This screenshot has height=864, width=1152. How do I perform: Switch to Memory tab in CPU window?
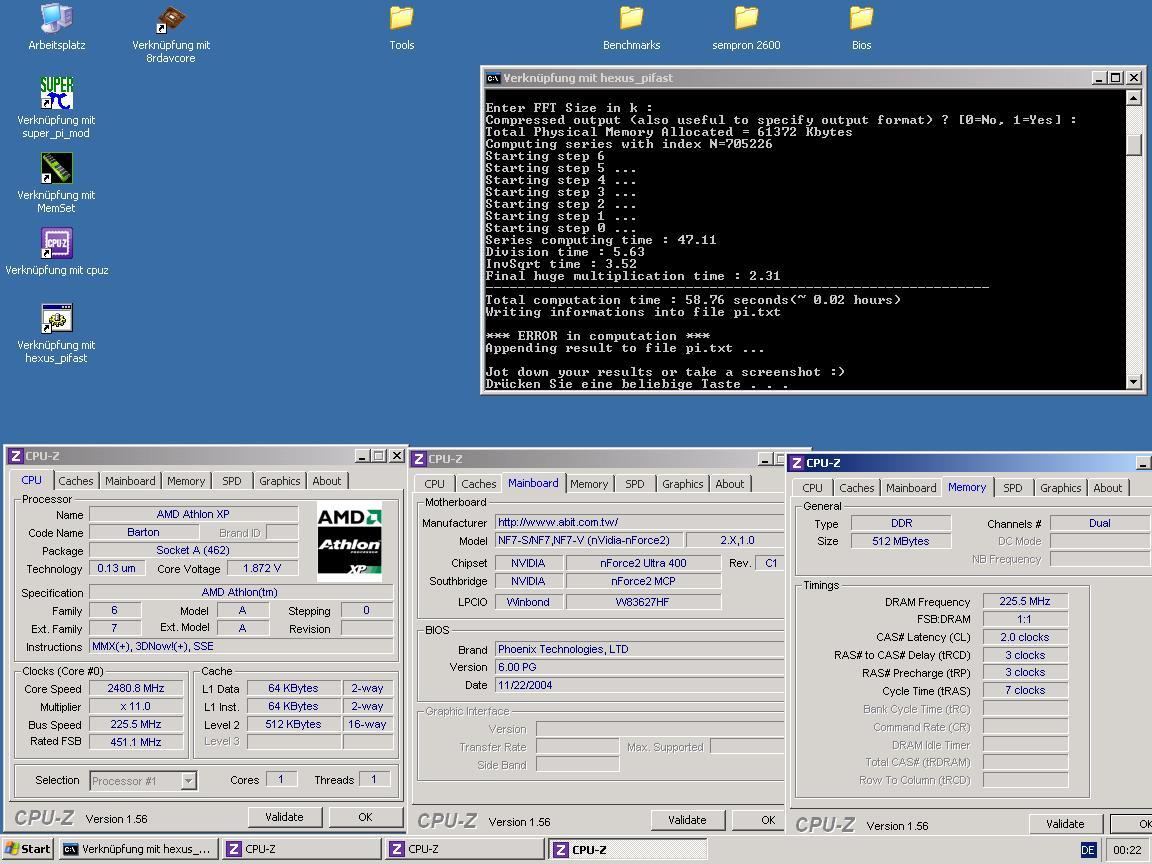(186, 481)
